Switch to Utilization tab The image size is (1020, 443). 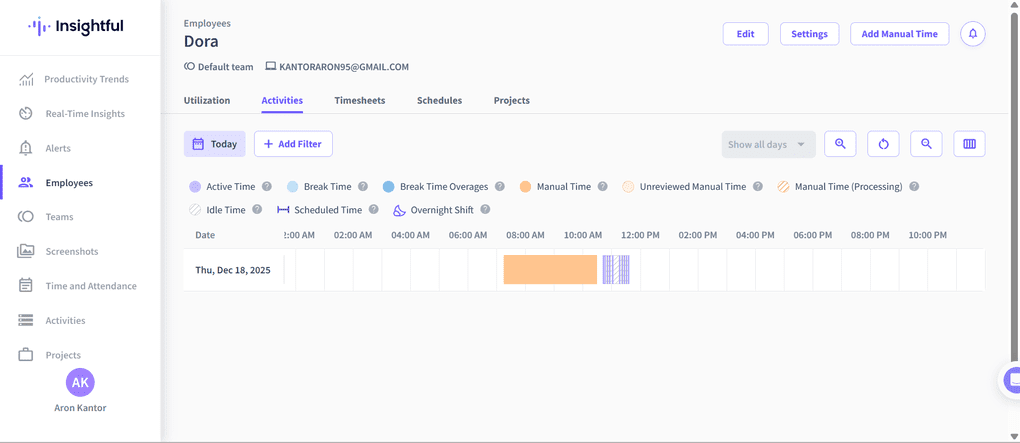tap(207, 101)
